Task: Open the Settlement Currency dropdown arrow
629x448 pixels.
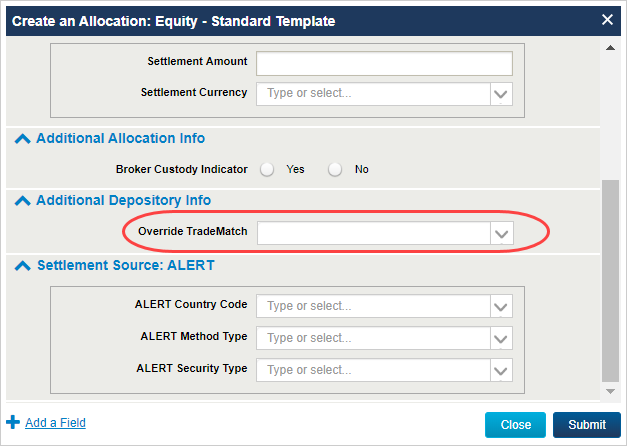Action: click(501, 94)
